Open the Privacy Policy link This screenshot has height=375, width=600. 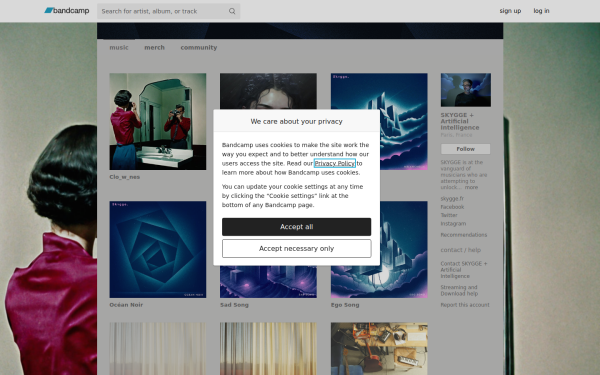[335, 163]
